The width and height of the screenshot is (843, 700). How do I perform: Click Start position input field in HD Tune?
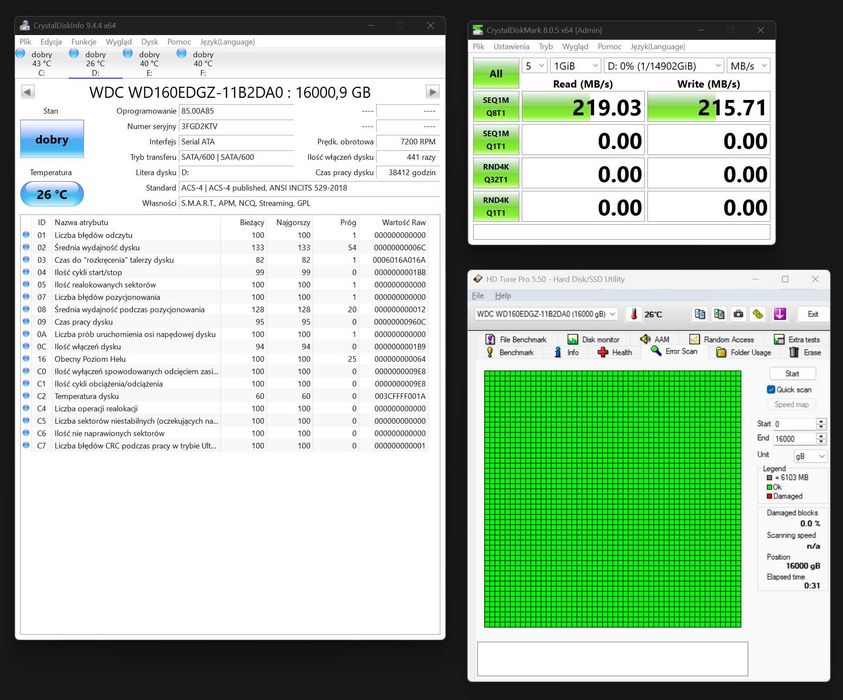coord(795,424)
